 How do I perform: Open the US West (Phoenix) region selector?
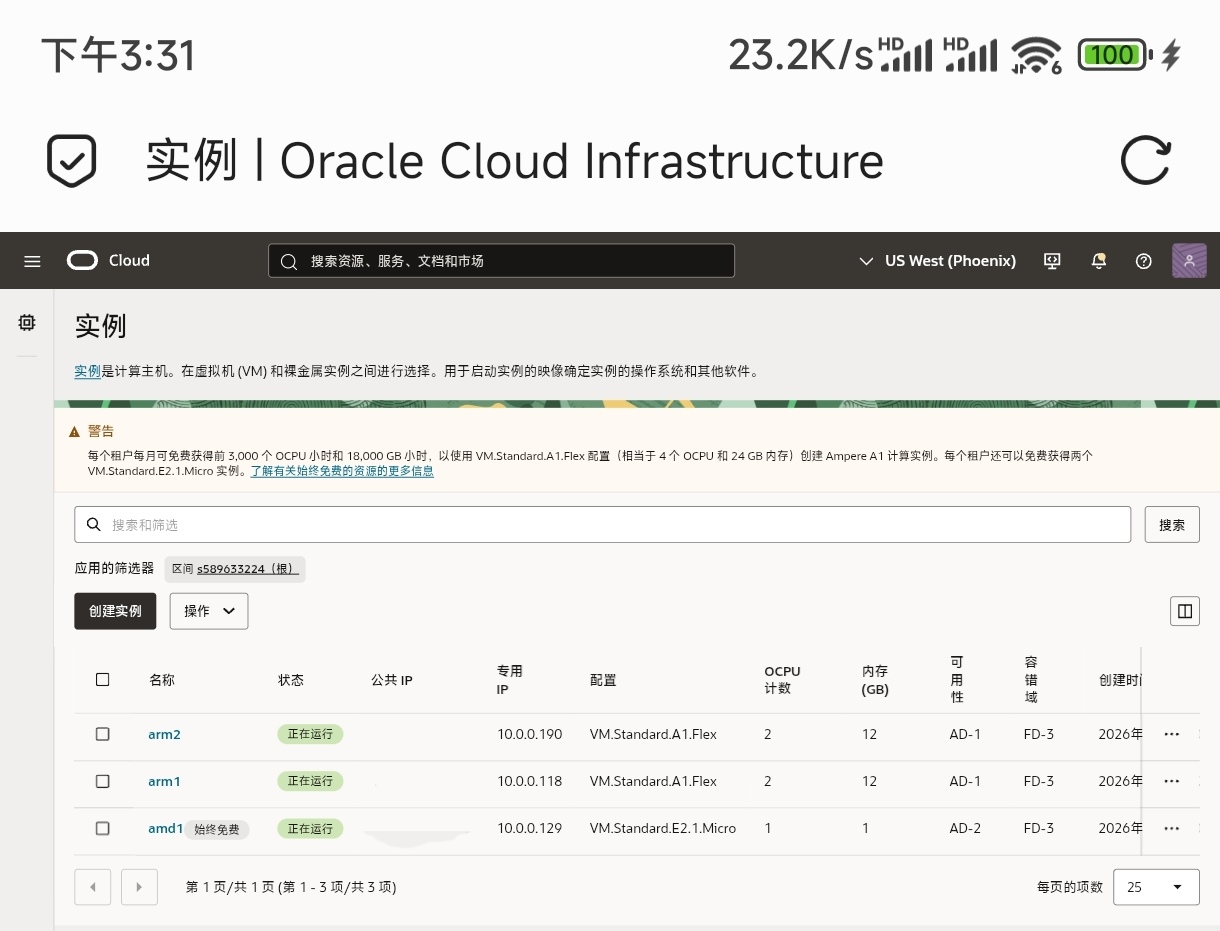(937, 261)
